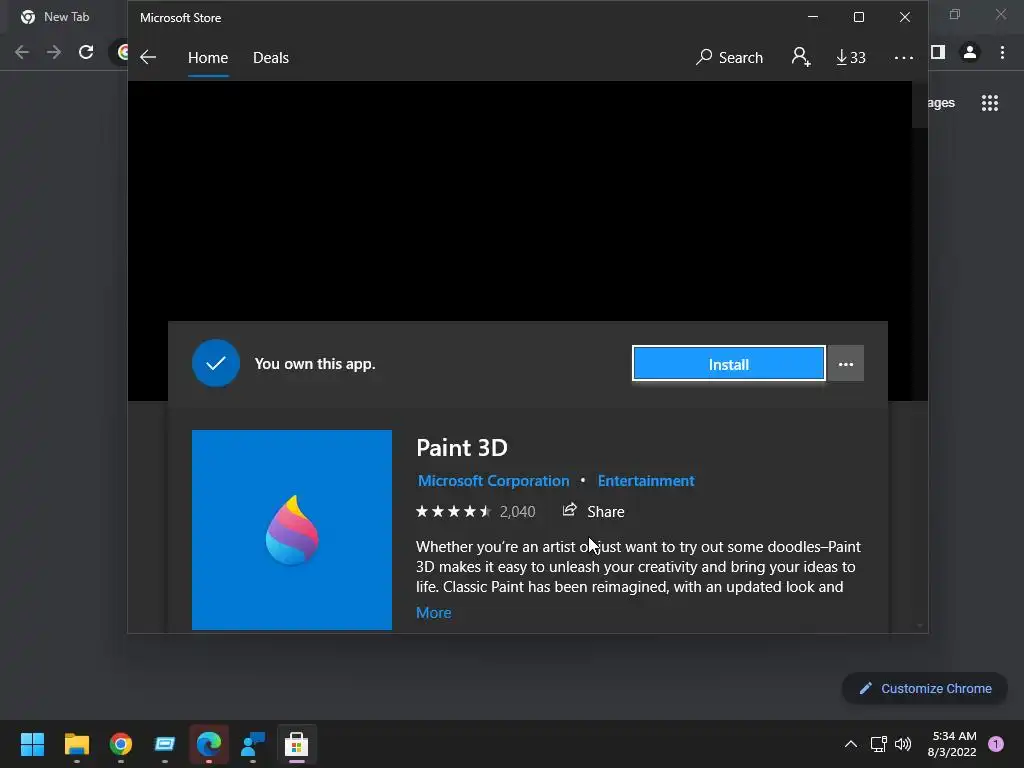Open the network status tray icon
This screenshot has height=768, width=1024.
[x=878, y=744]
